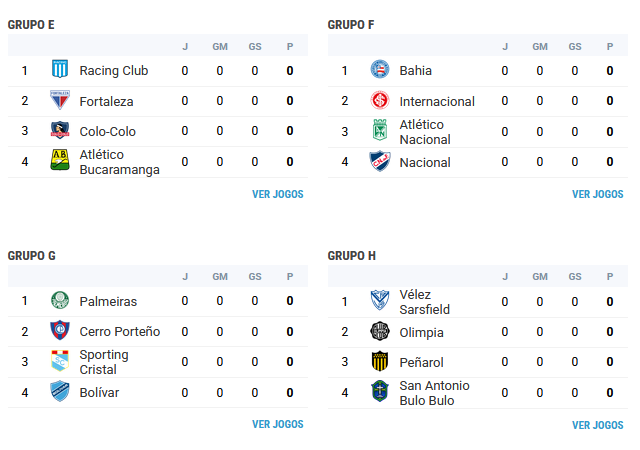Click the Atlético Bucaramanga crest icon

point(60,161)
